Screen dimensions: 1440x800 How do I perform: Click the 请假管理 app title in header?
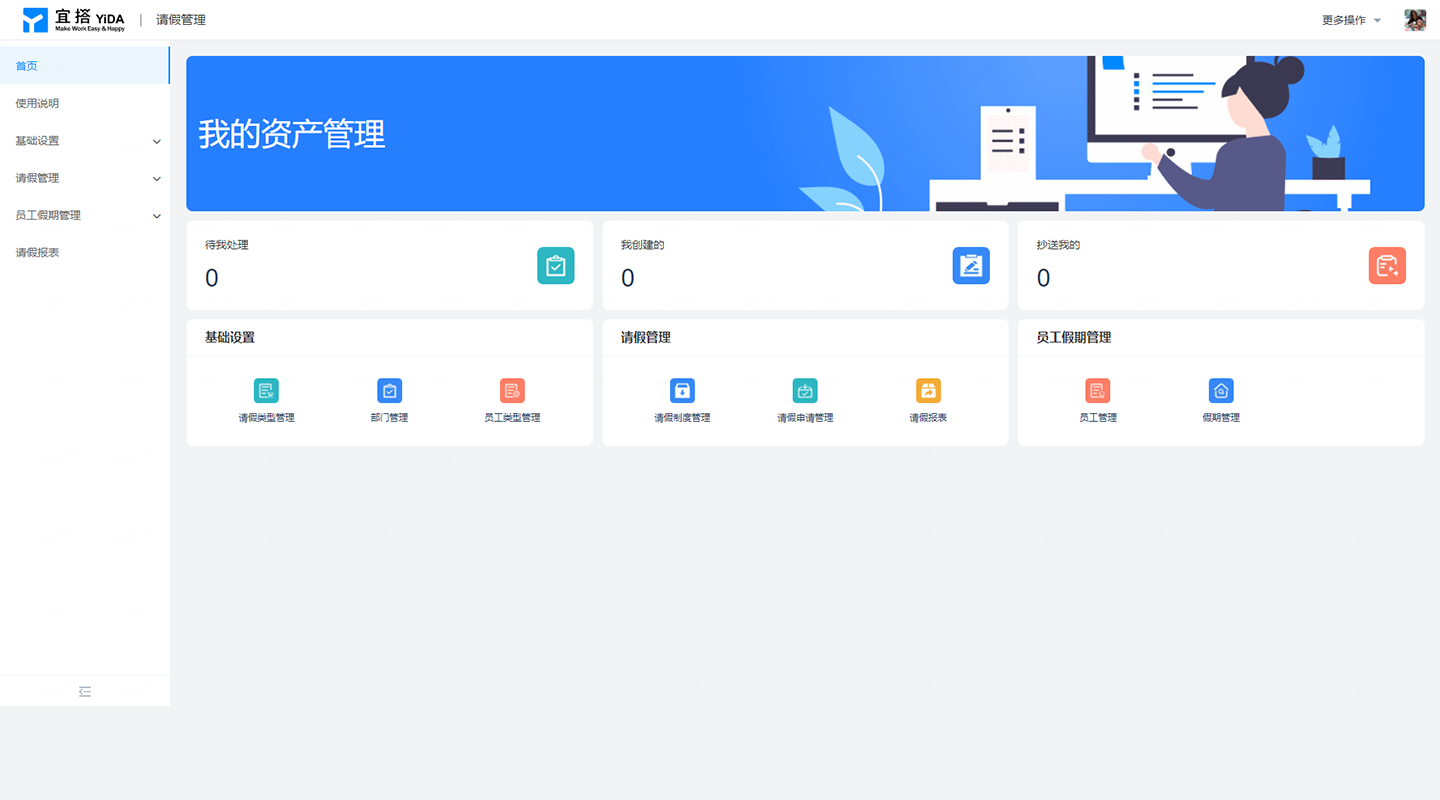pyautogui.click(x=181, y=20)
